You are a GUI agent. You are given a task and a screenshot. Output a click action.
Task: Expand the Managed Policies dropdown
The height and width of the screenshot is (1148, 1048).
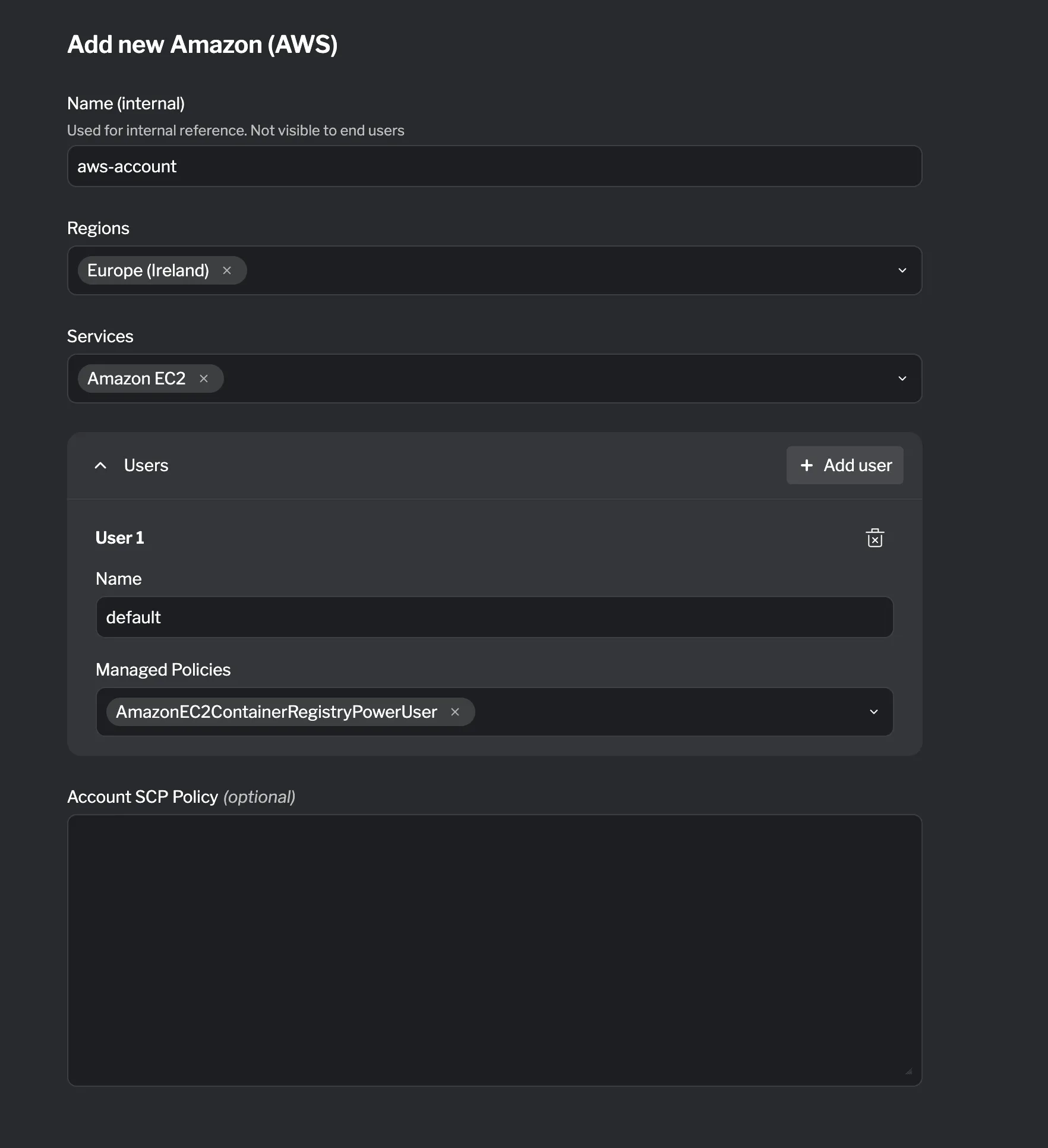[873, 712]
